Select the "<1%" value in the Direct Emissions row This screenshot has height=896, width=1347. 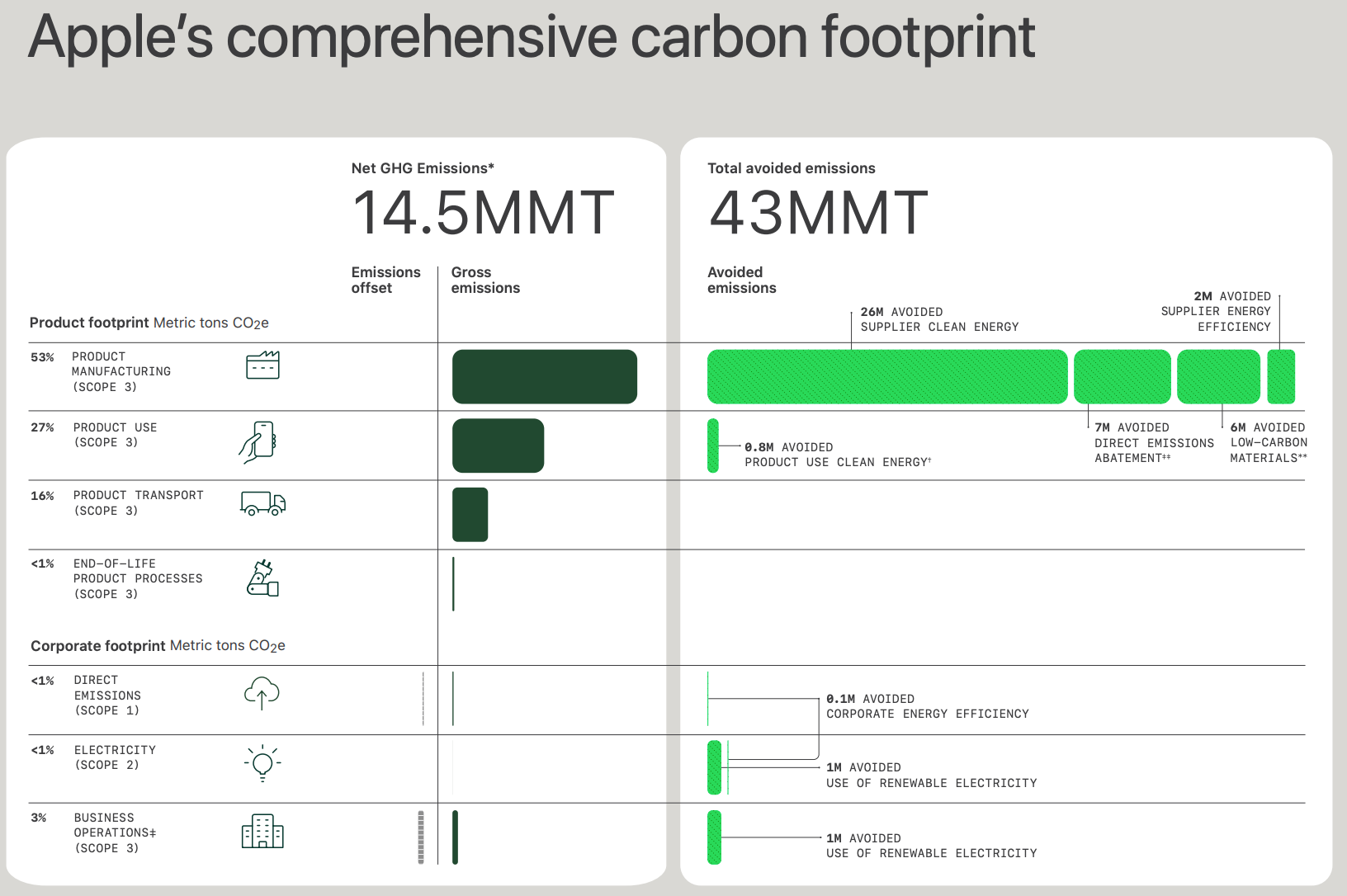tap(42, 681)
